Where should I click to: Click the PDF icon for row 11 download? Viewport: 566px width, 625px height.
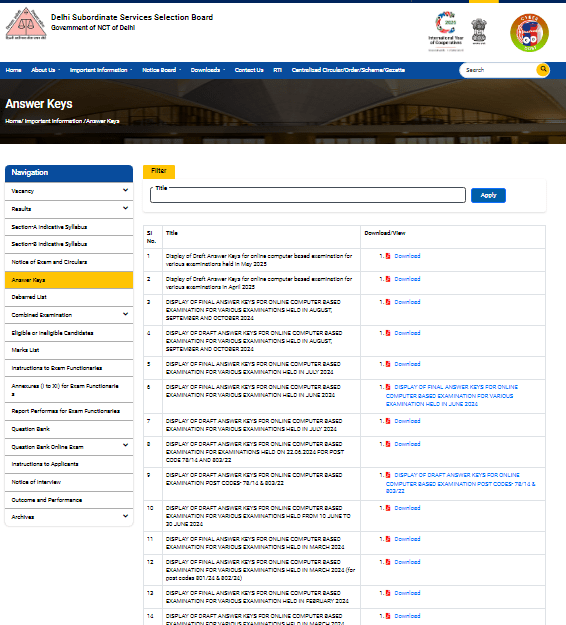pyautogui.click(x=388, y=539)
